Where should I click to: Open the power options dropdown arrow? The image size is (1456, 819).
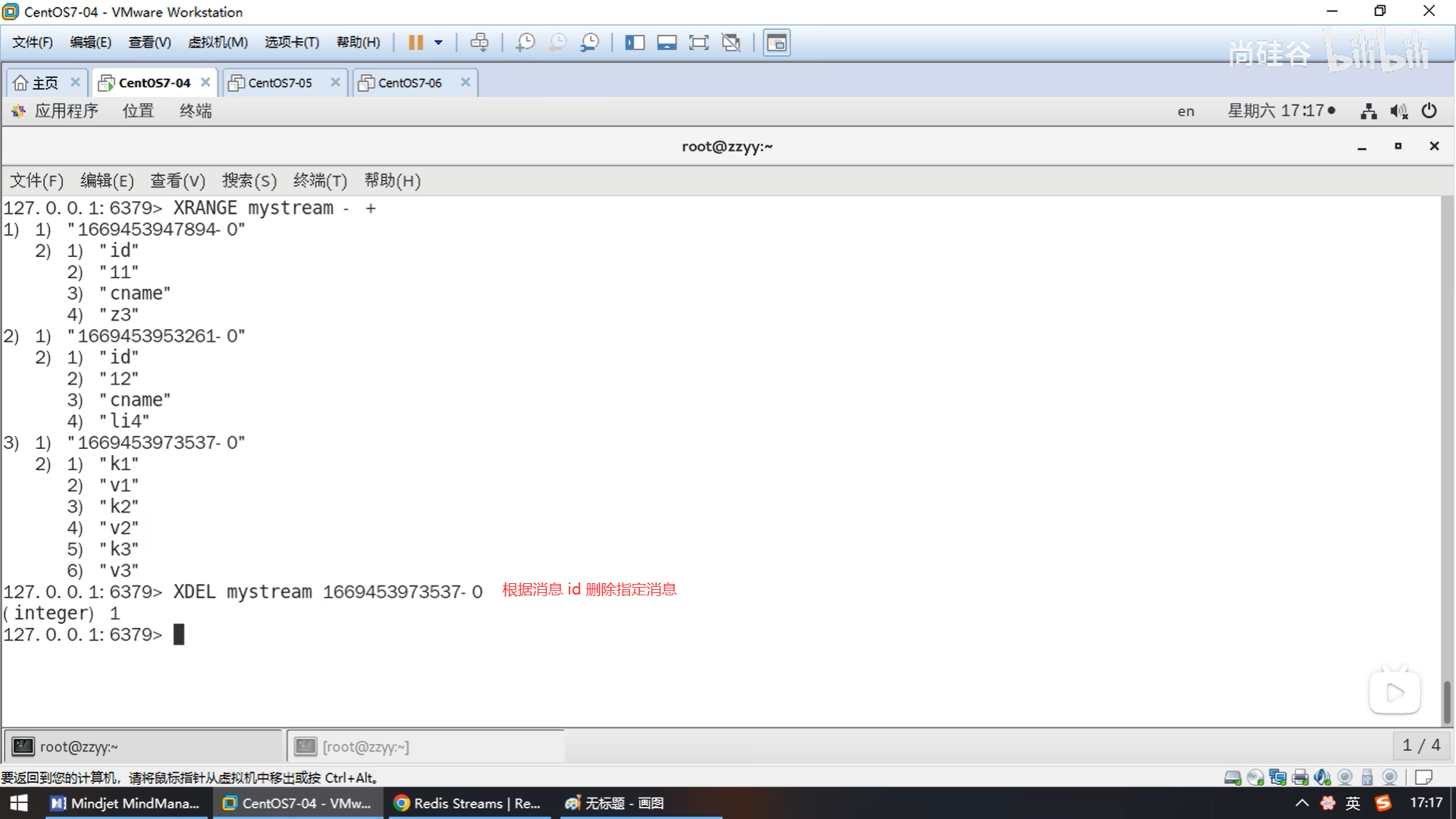[x=438, y=42]
